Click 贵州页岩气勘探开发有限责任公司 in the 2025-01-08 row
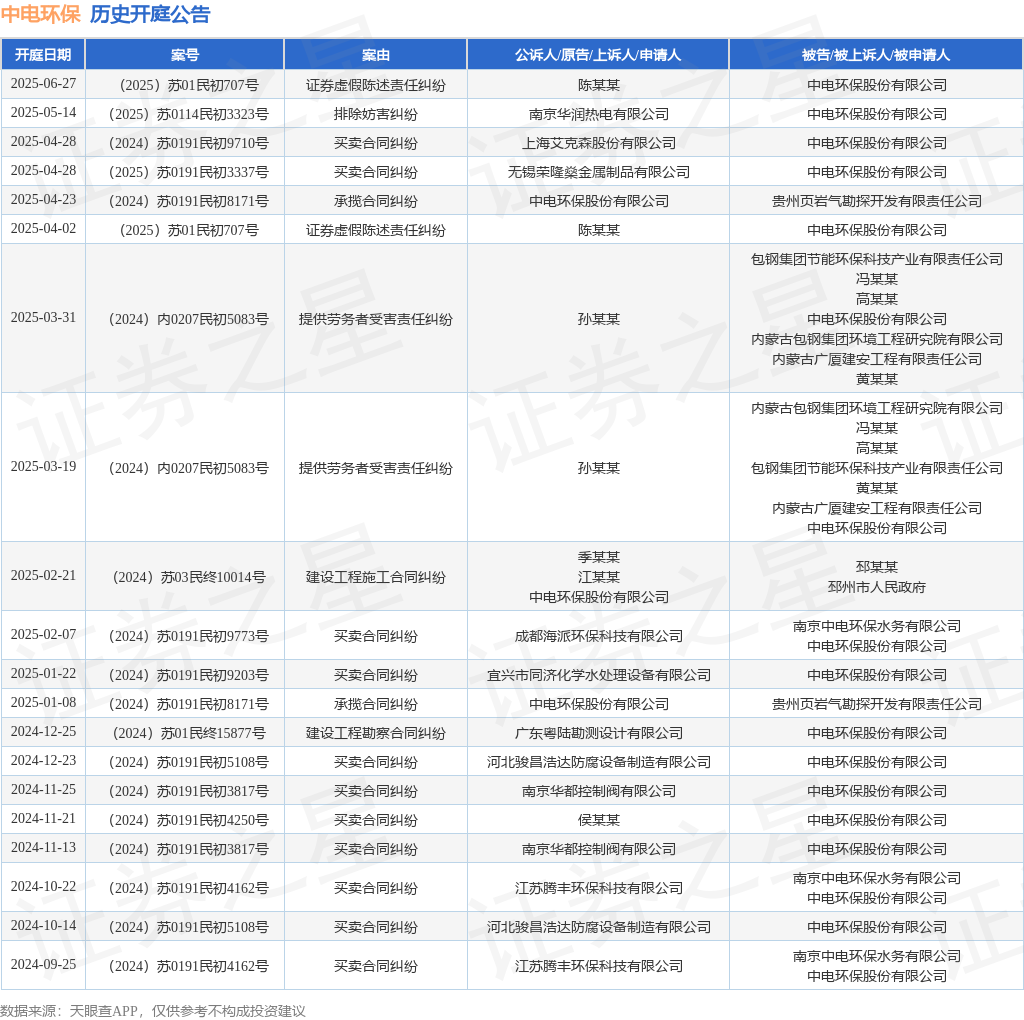 pos(876,704)
